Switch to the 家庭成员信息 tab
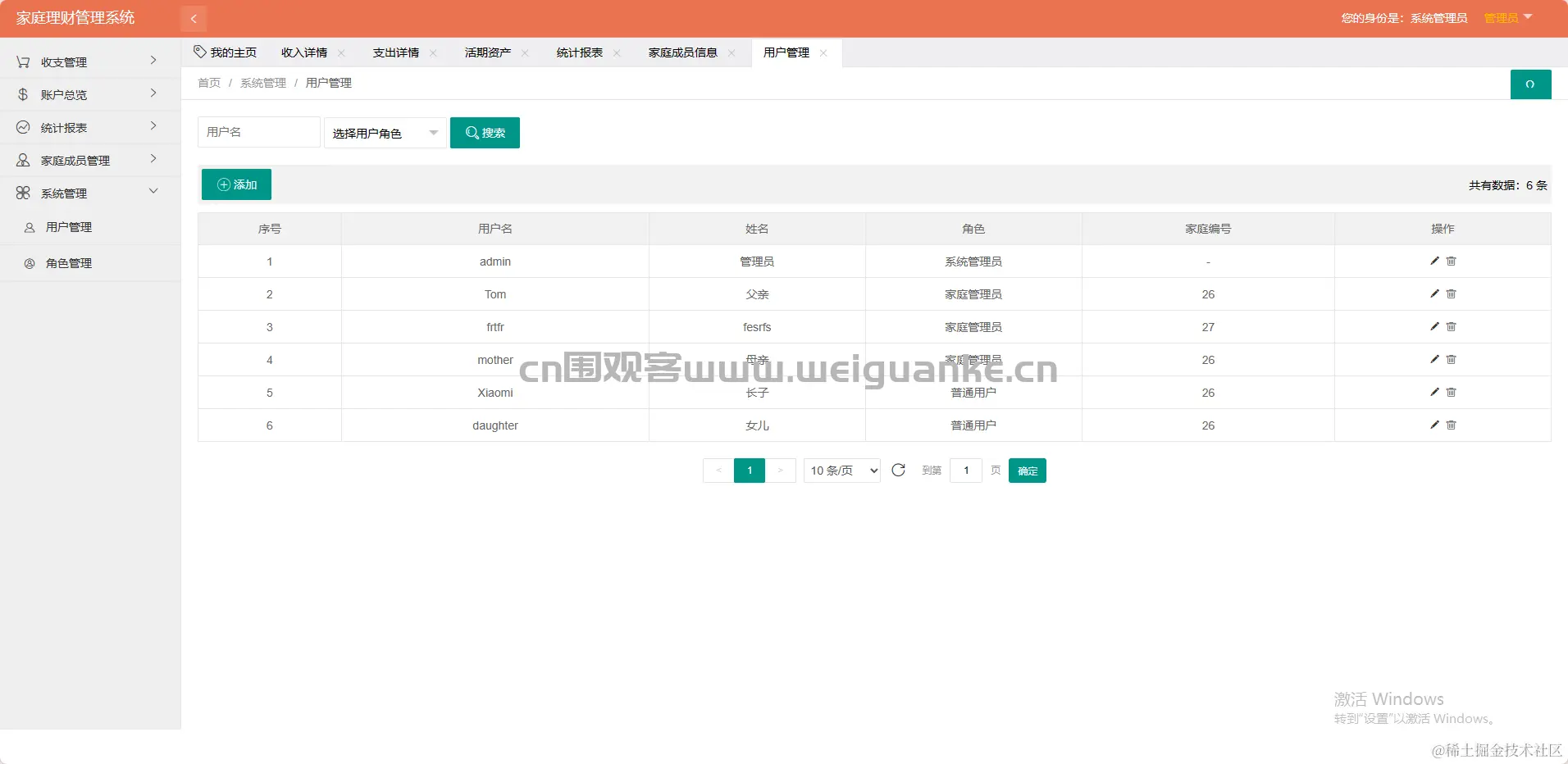This screenshot has height=764, width=1568. coord(683,52)
